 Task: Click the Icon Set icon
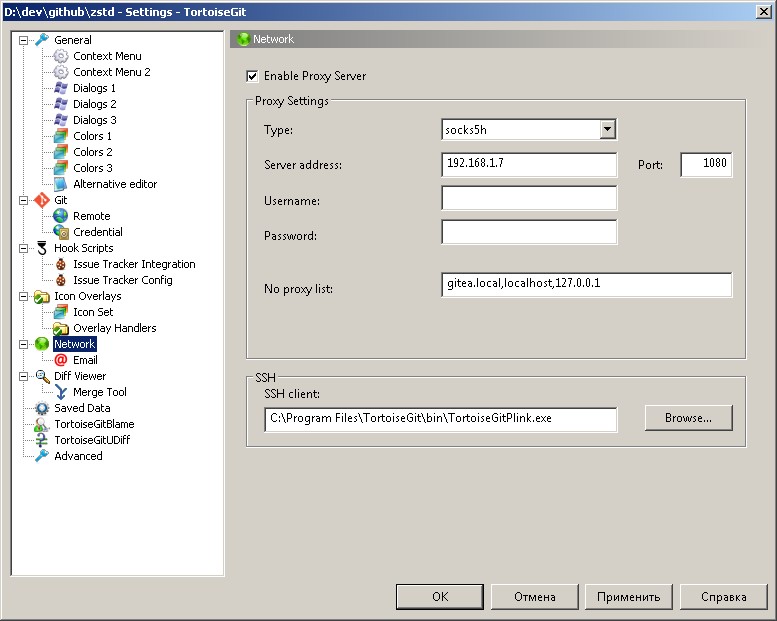point(60,312)
